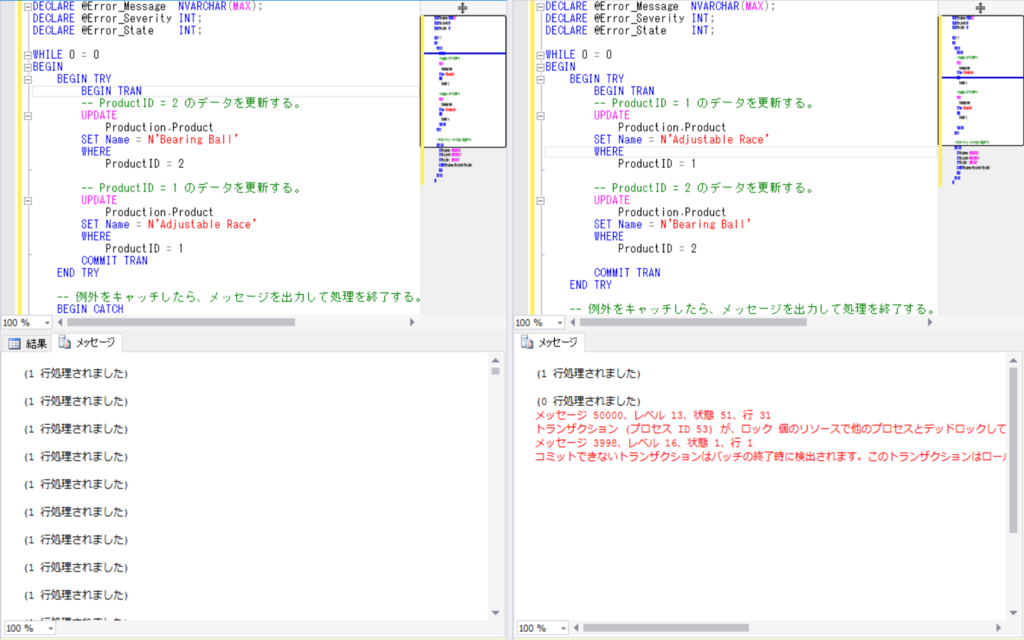Click the split handle icon above the left minimap
Viewport: 1024px width, 640px height.
tap(463, 8)
